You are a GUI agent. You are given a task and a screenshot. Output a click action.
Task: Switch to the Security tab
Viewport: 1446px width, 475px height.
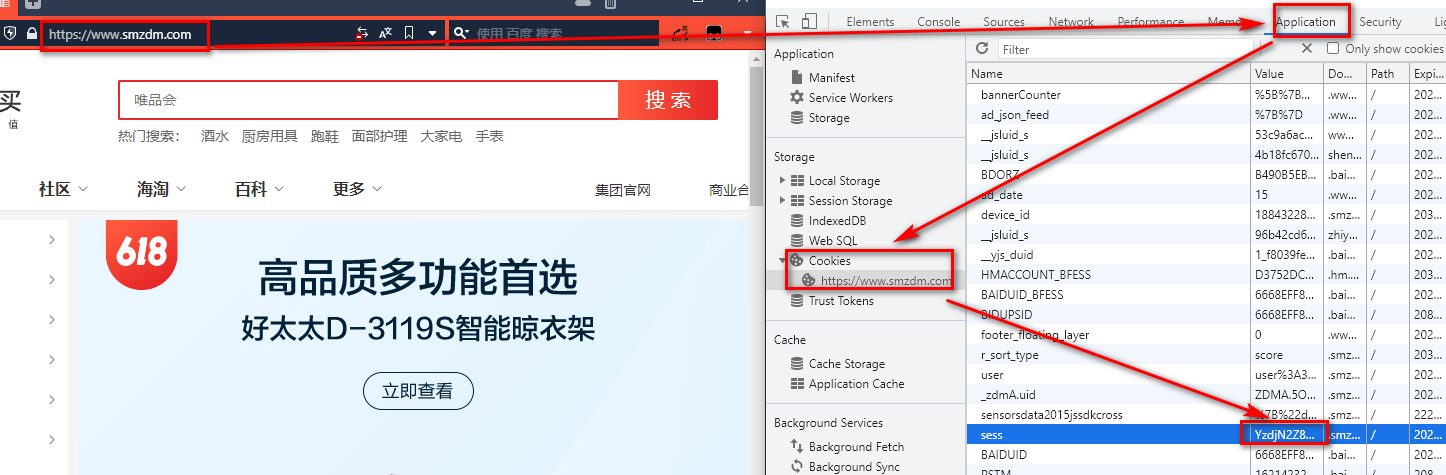click(1380, 22)
